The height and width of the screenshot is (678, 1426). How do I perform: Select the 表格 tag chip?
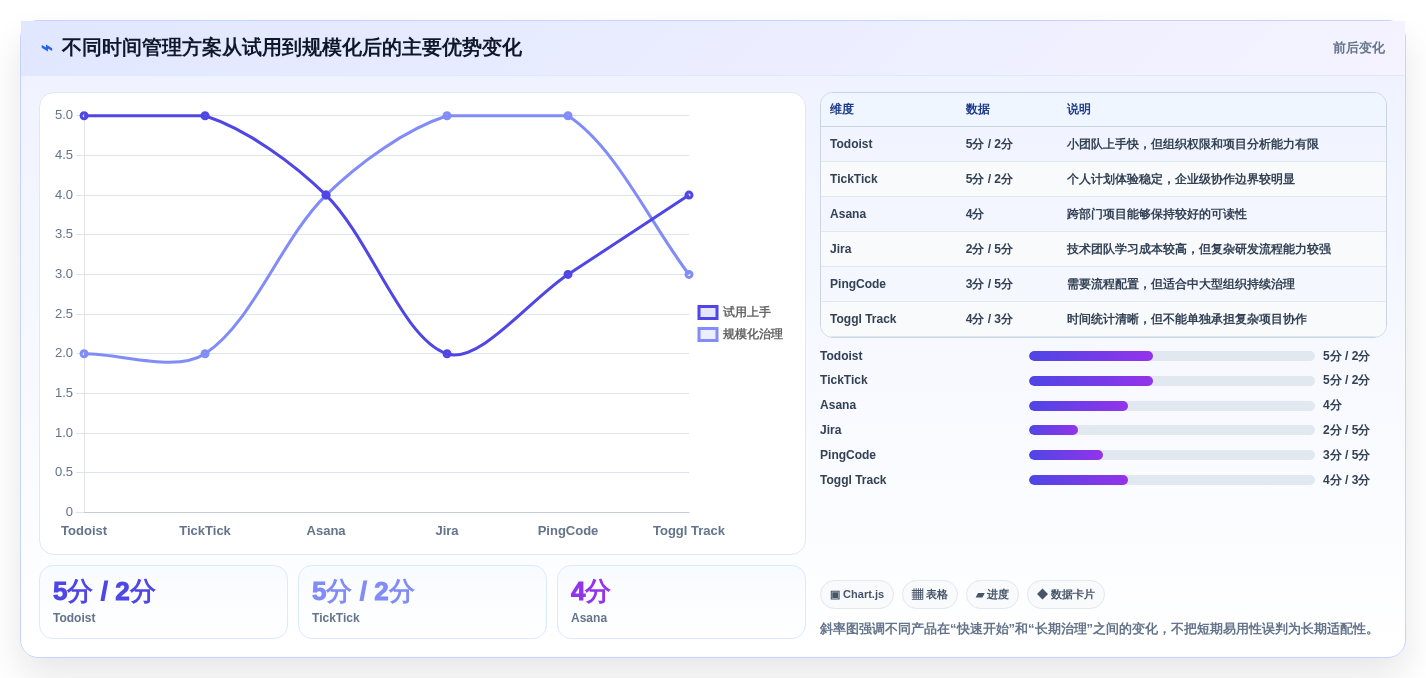pos(930,594)
